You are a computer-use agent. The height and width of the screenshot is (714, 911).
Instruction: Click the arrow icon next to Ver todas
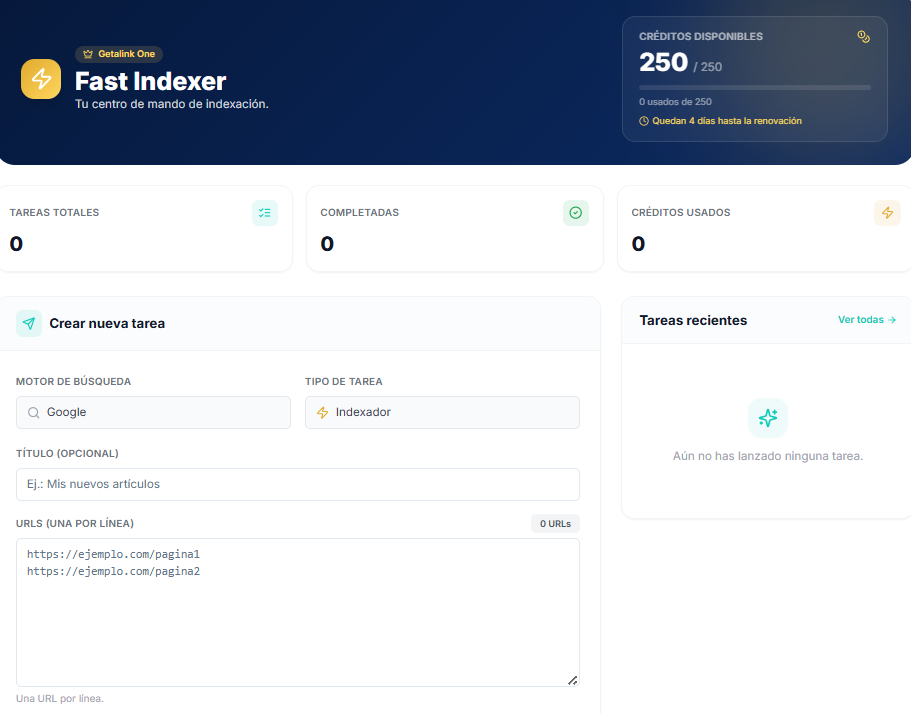[892, 320]
